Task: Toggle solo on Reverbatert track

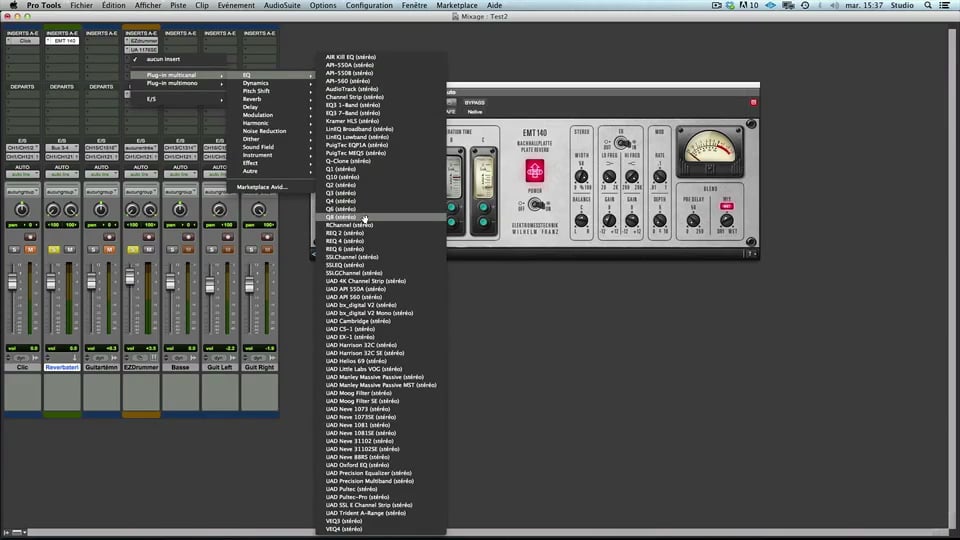Action: click(54, 249)
